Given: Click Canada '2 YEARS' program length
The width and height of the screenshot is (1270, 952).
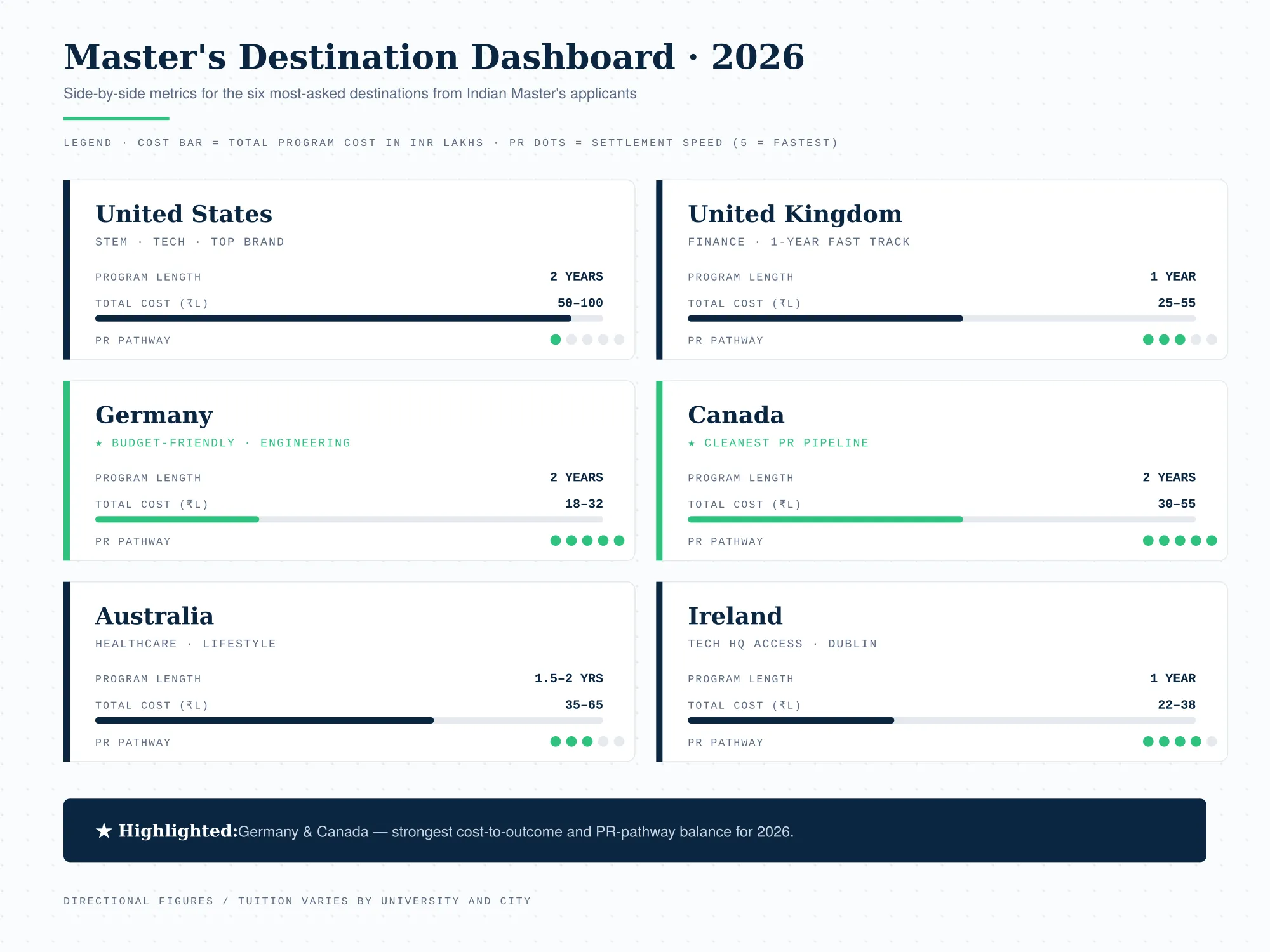Looking at the screenshot, I should pos(1169,477).
